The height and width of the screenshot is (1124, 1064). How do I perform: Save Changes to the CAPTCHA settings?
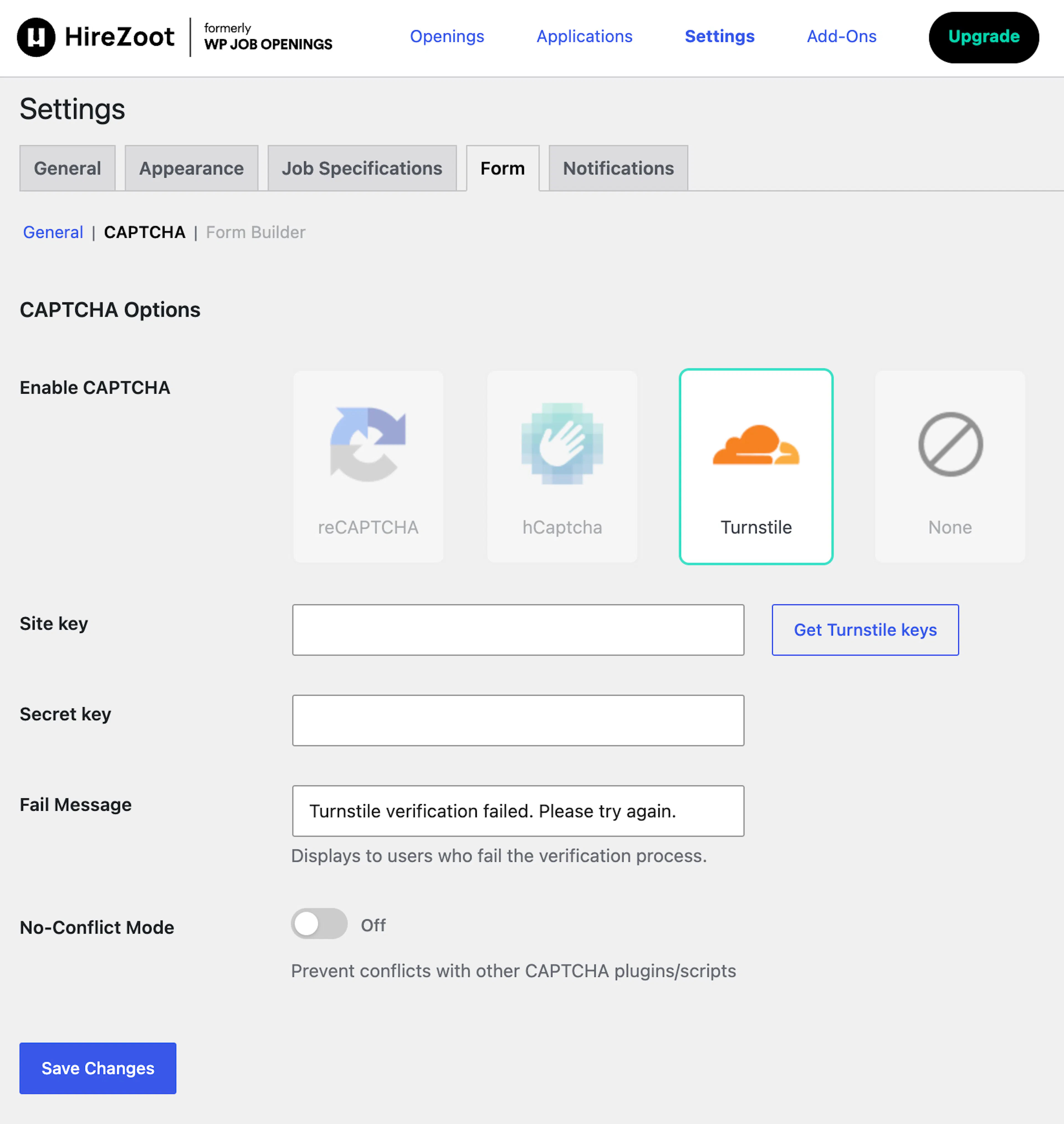[x=98, y=1068]
